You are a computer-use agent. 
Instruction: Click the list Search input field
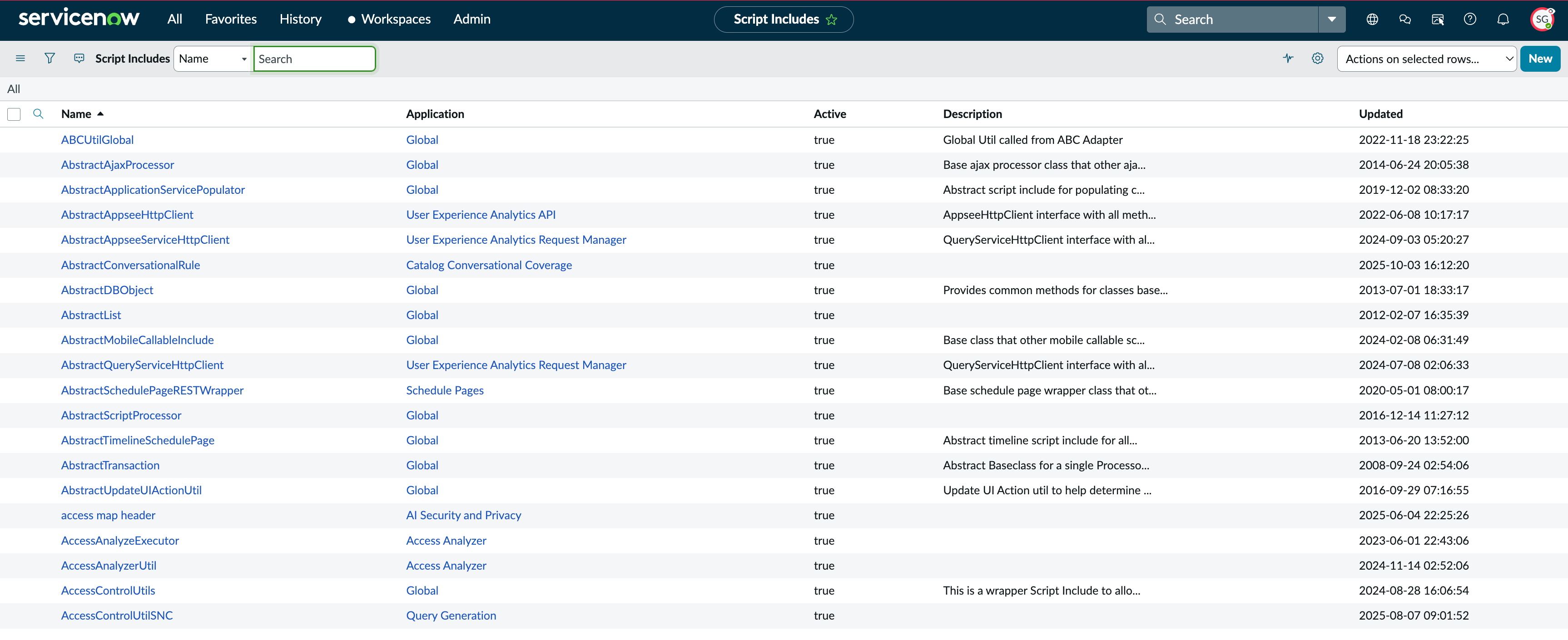pos(314,59)
